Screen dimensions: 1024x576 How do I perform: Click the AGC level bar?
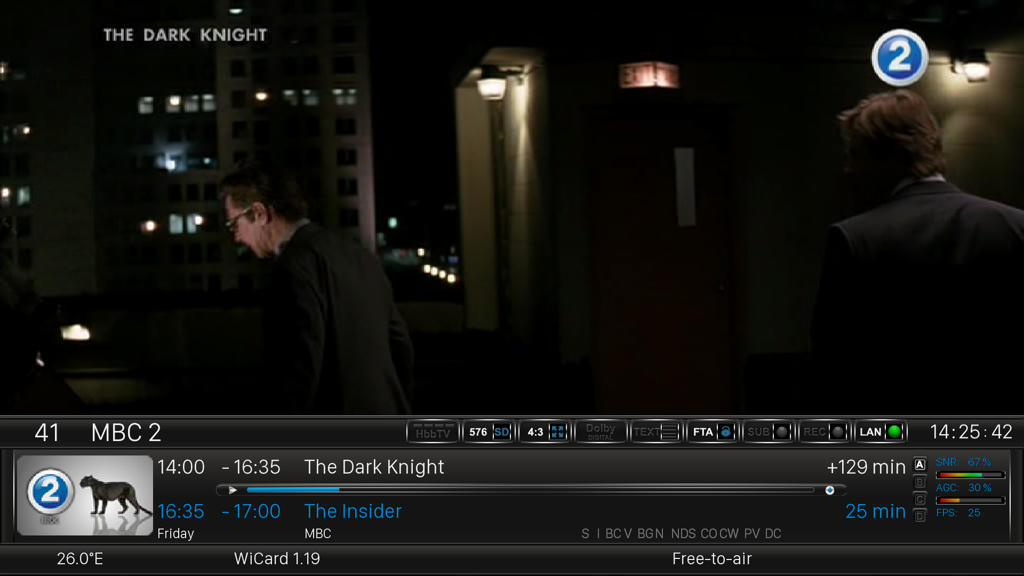[x=970, y=501]
